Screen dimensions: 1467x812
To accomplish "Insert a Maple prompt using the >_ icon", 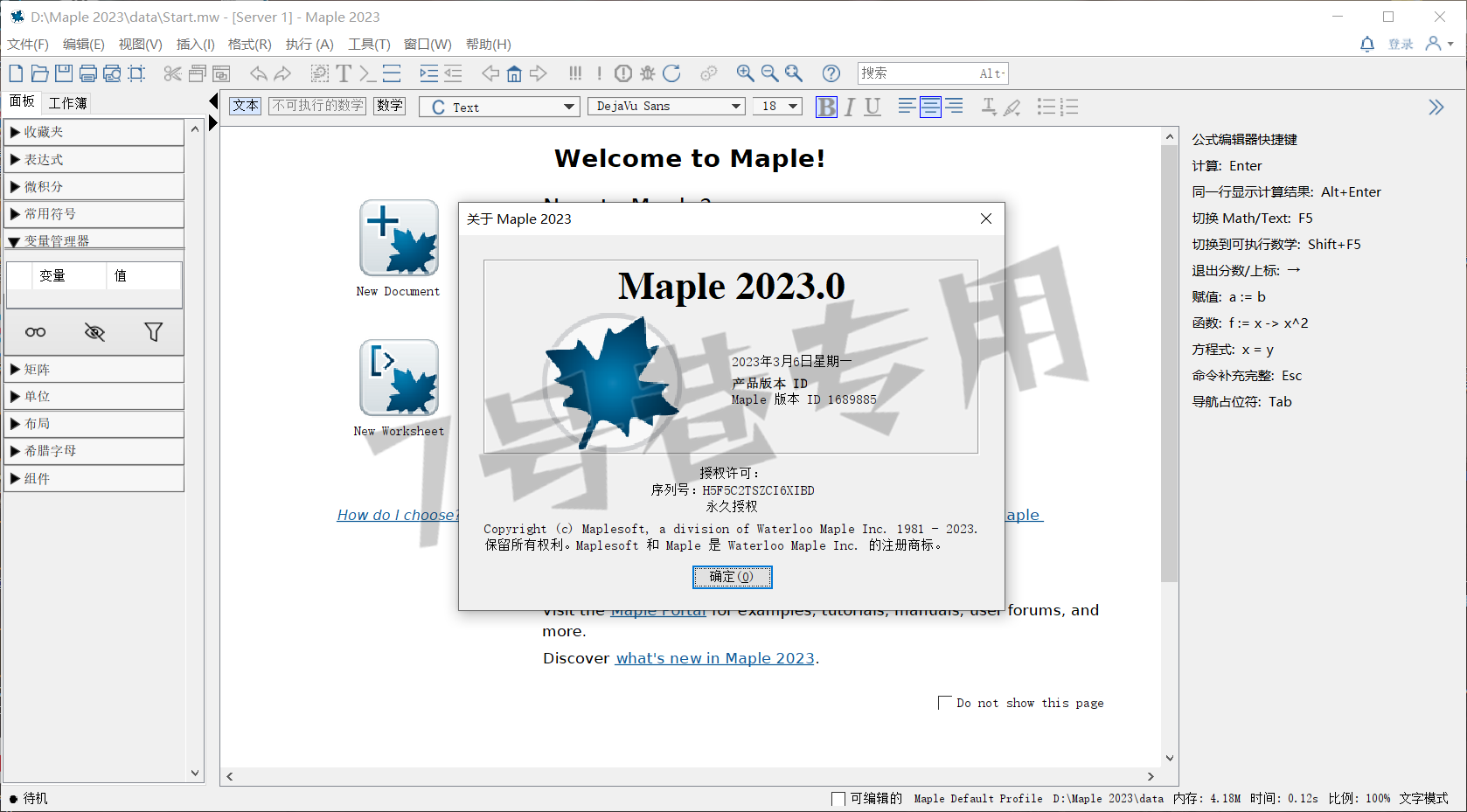I will tap(367, 73).
